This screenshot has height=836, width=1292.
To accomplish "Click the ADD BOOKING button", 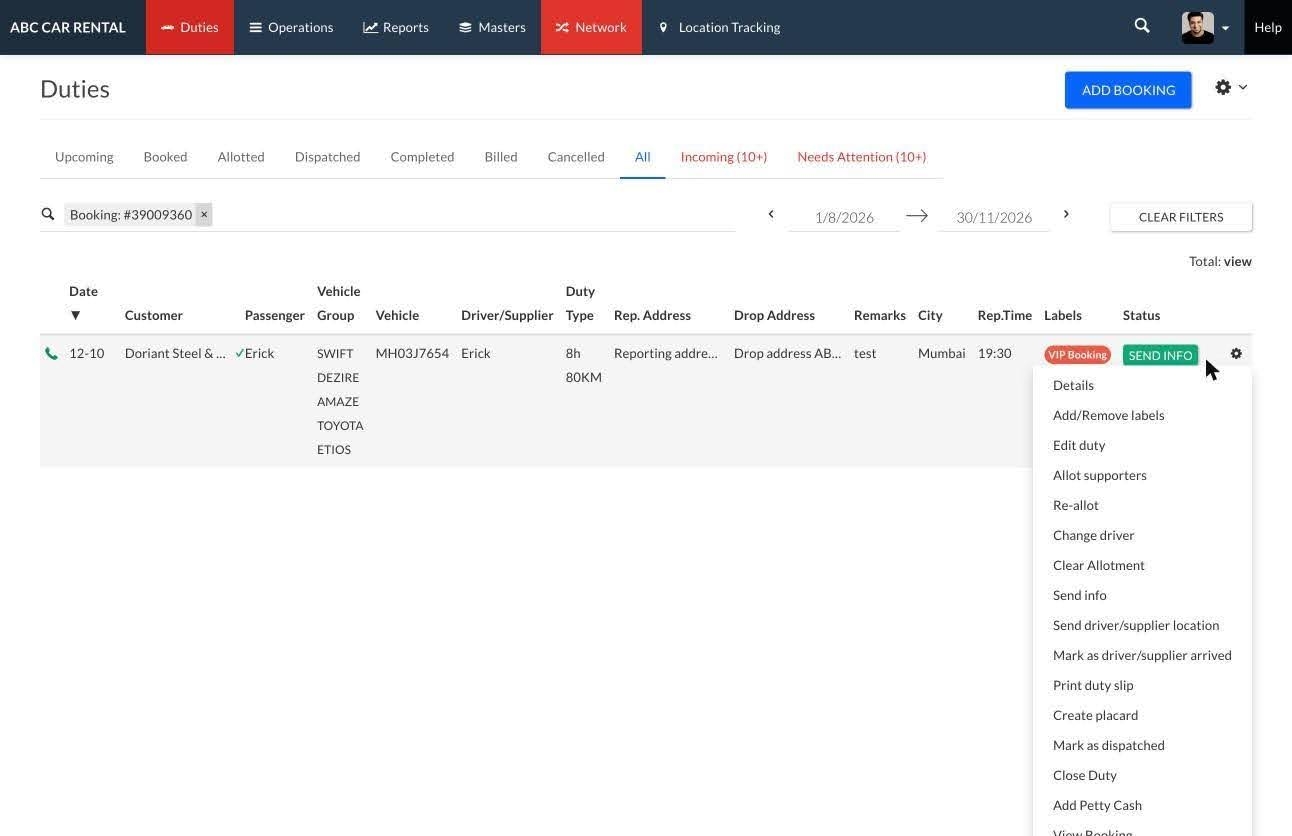I will 1128,90.
